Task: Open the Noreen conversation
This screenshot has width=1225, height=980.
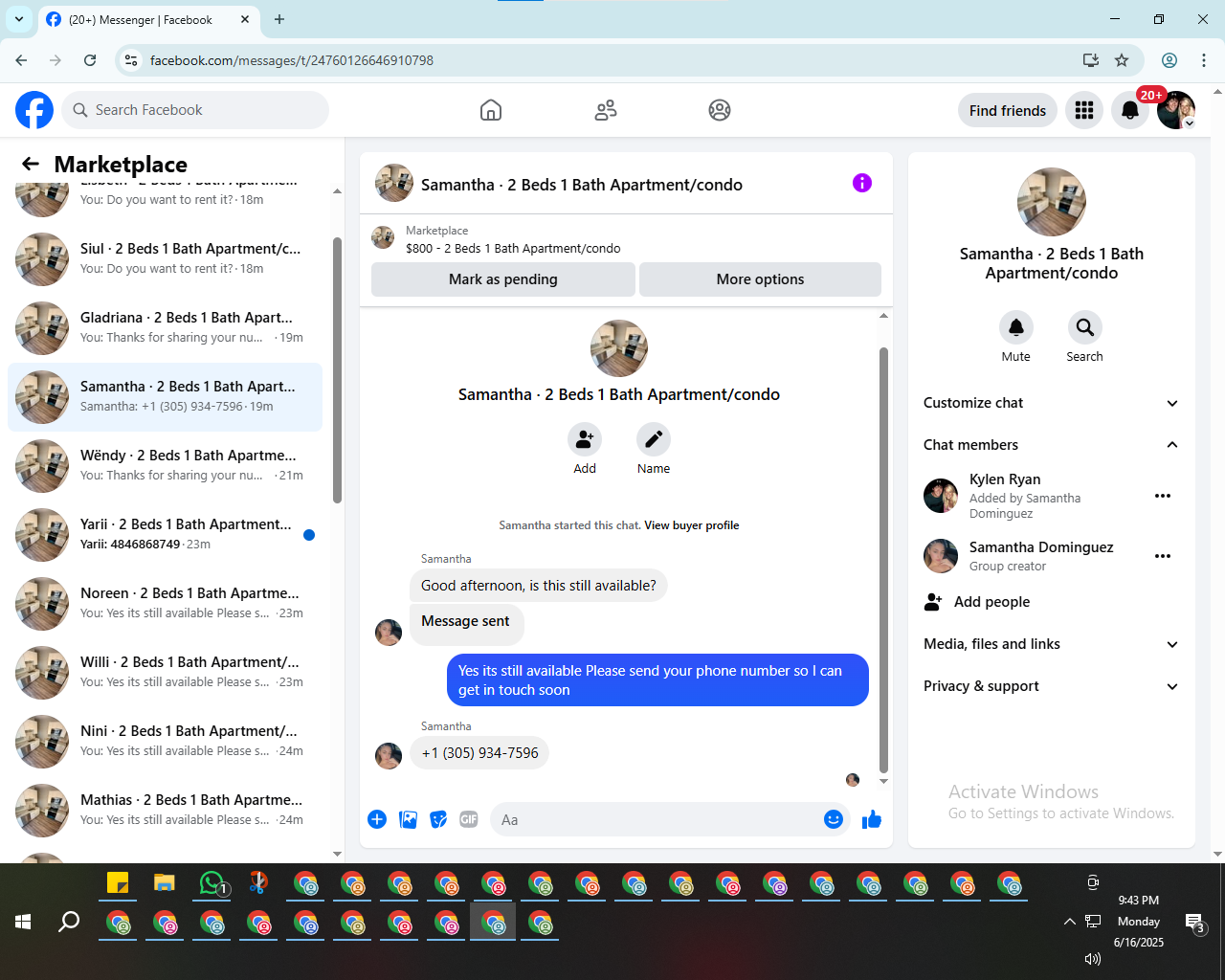Action: (x=165, y=604)
